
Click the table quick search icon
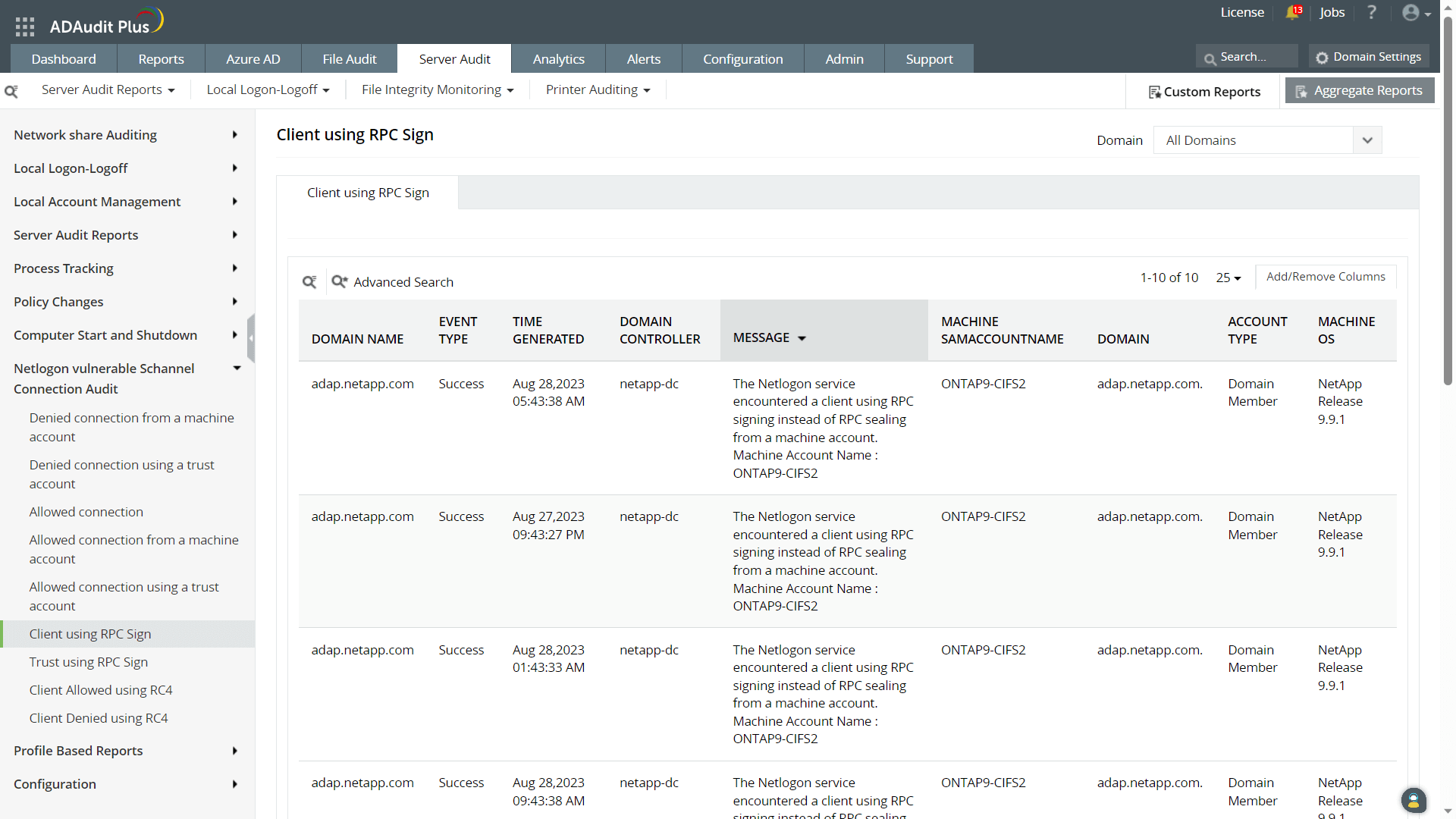point(309,282)
